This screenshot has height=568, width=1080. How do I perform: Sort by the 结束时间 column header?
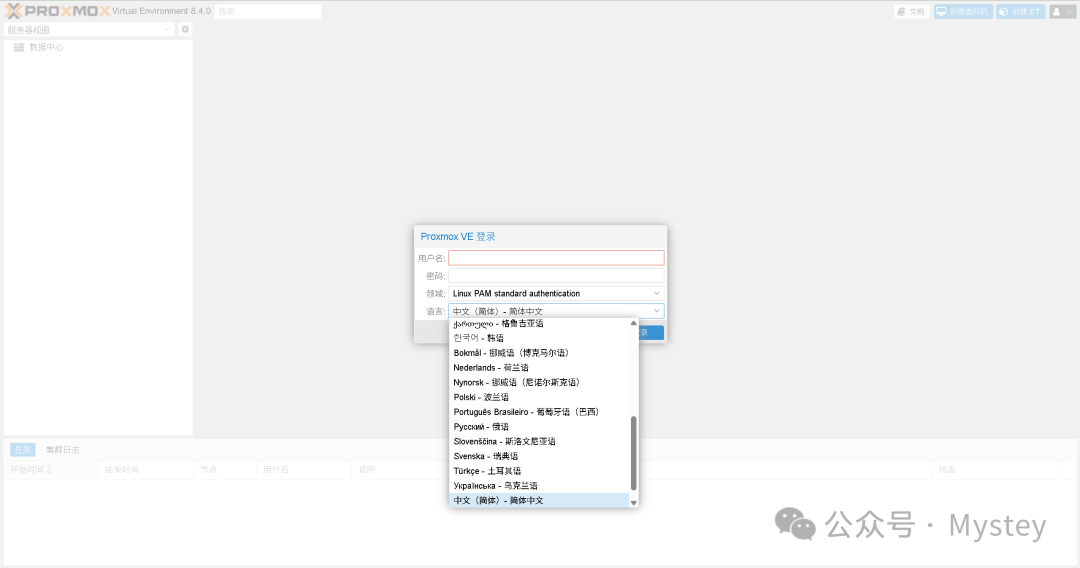(146, 470)
